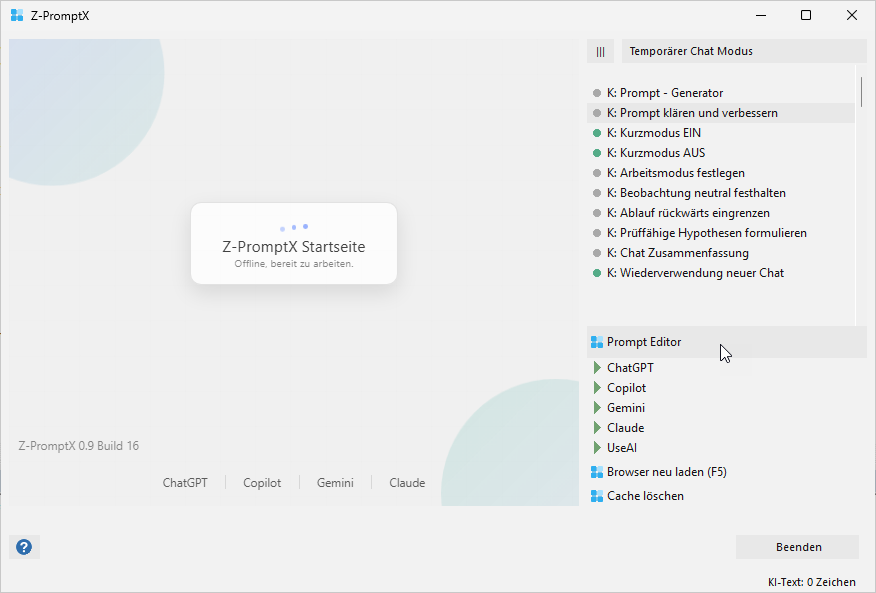Open the Temporärer Chat Modus header
Screen dimensions: 876x593
tap(743, 51)
